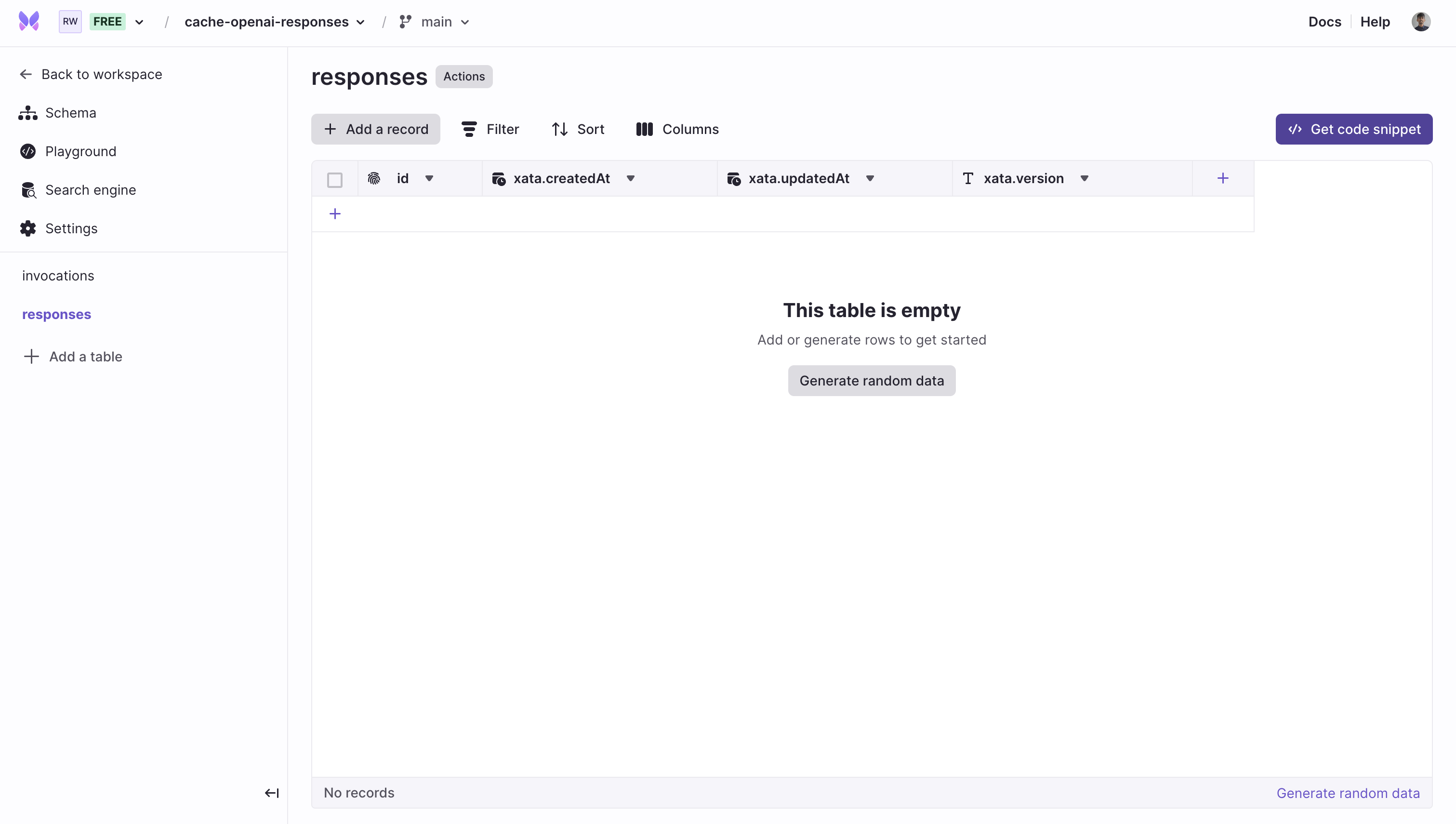1456x824 pixels.
Task: Click the Playground code icon
Action: [x=28, y=151]
